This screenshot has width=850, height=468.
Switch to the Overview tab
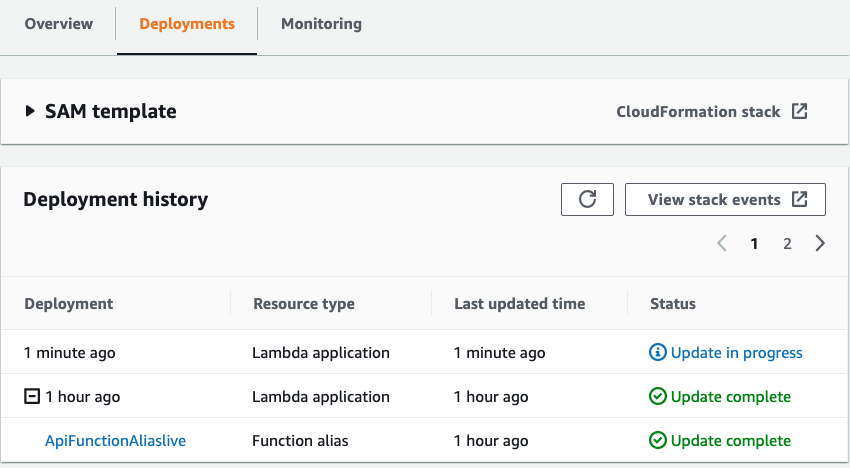59,24
